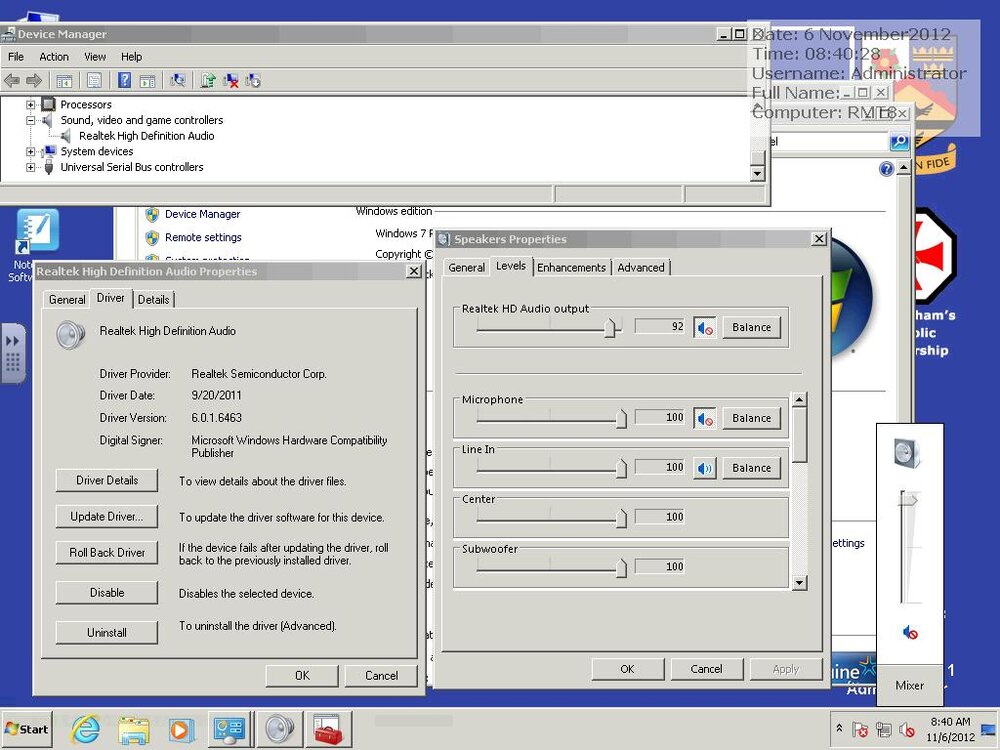Click Action Center flag tray icon
Viewport: 1000px width, 750px height.
860,729
